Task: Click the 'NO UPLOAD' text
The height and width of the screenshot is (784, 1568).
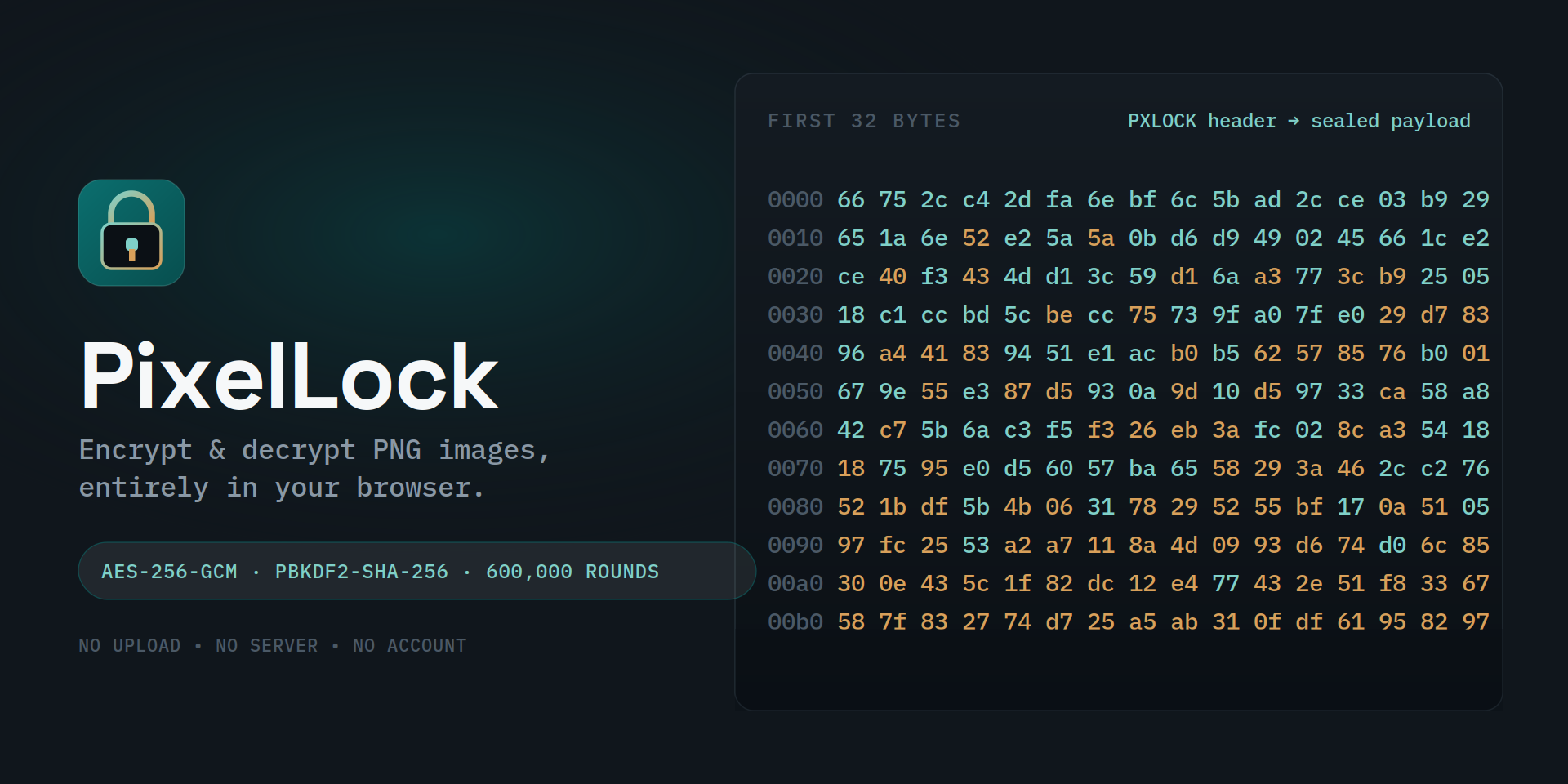Action: (x=130, y=646)
